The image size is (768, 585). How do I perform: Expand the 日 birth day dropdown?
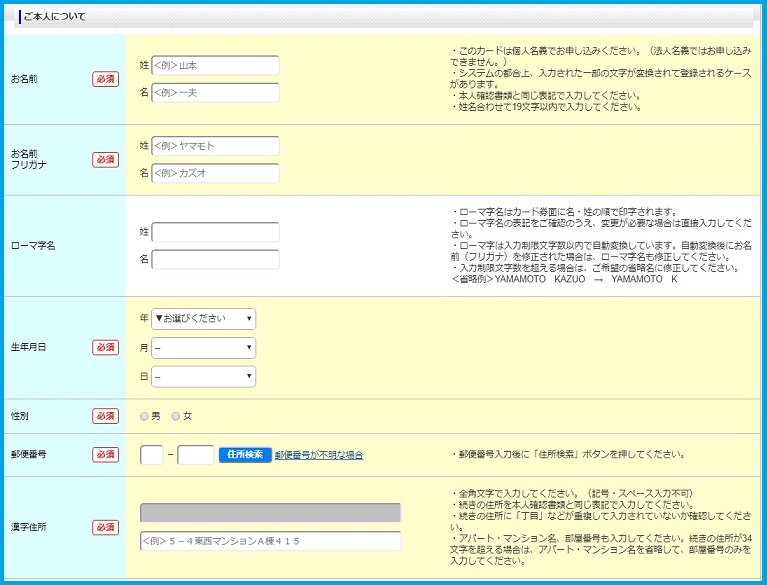point(203,377)
